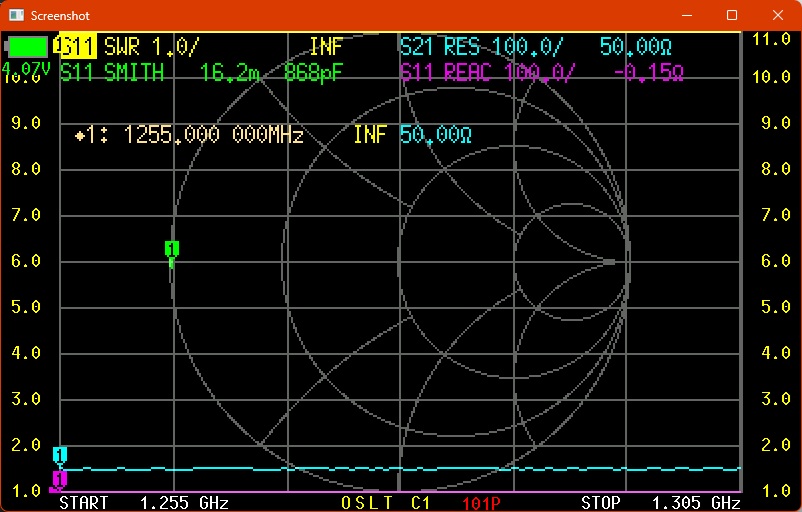Click the cyan marker 1 flag
802x512 pixels.
coord(60,456)
